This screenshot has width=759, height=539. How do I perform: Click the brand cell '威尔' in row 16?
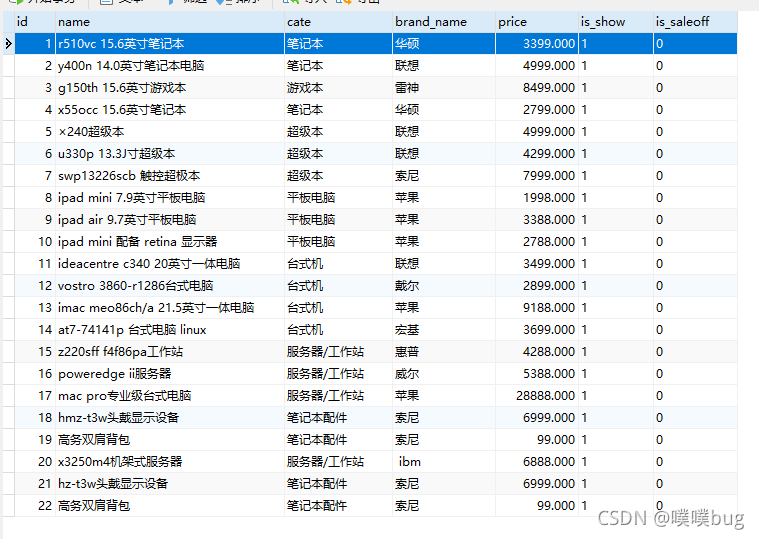tap(443, 374)
